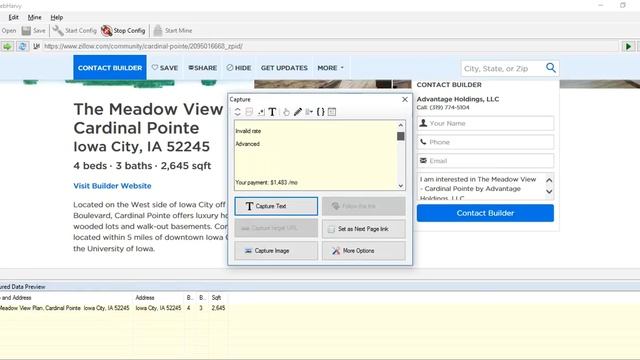The height and width of the screenshot is (360, 640).
Task: Click the Start Config wrench button
Action: point(74,31)
